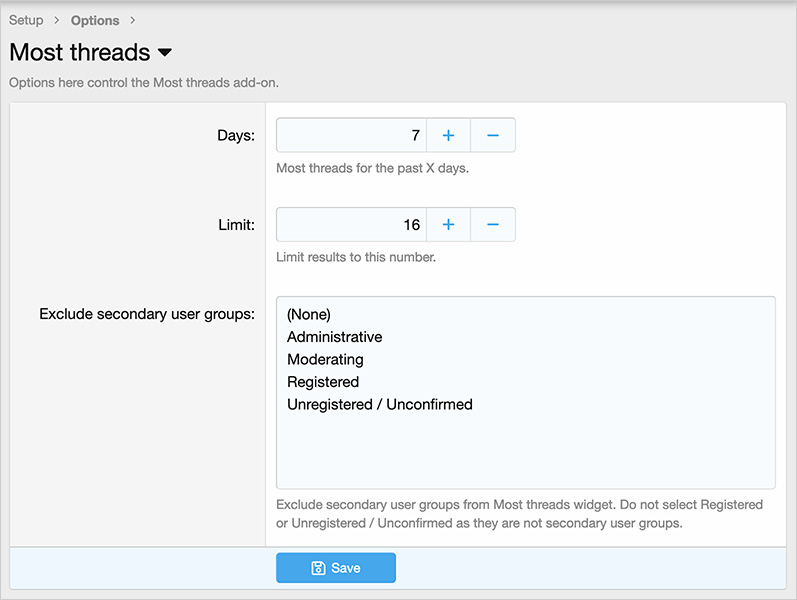
Task: Pick Registered in the exclude groups list
Action: (x=322, y=382)
